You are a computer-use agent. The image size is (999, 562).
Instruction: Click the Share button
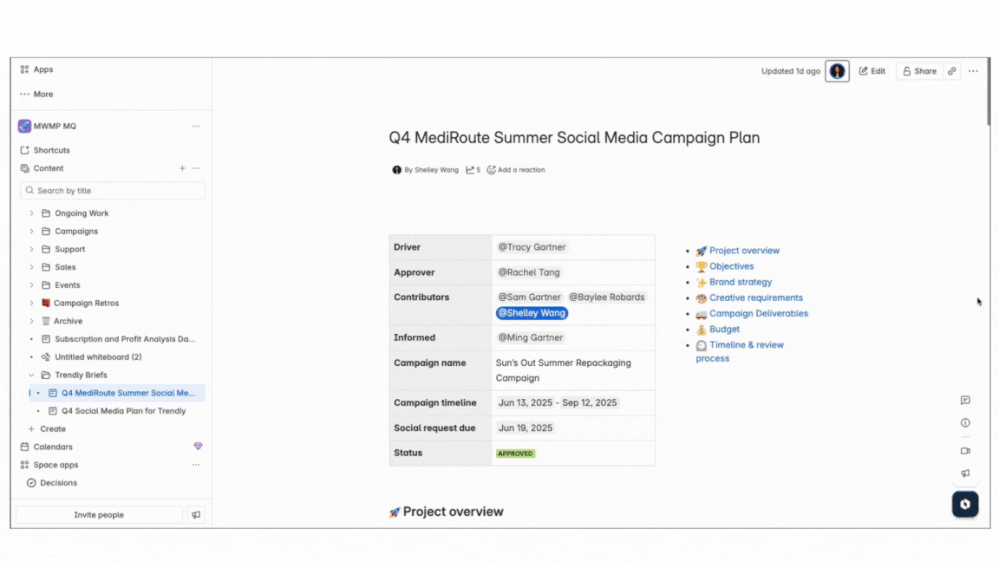919,71
